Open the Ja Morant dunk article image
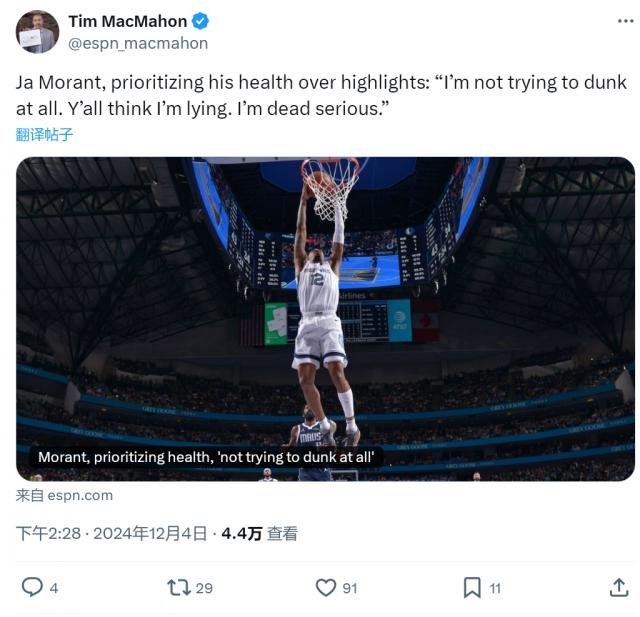 click(325, 300)
